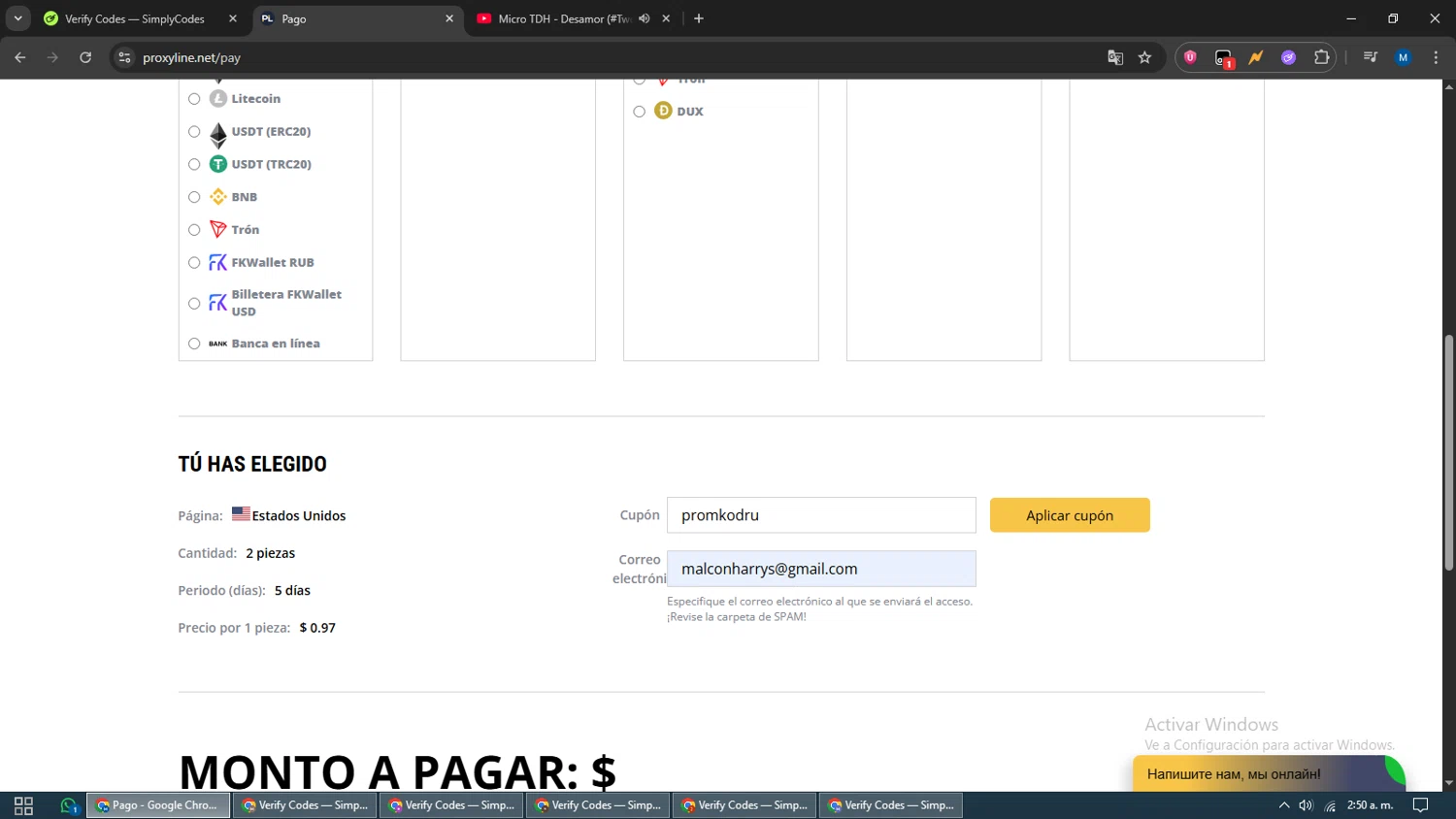View site information icon in address bar
The image size is (1456, 819).
(x=124, y=57)
